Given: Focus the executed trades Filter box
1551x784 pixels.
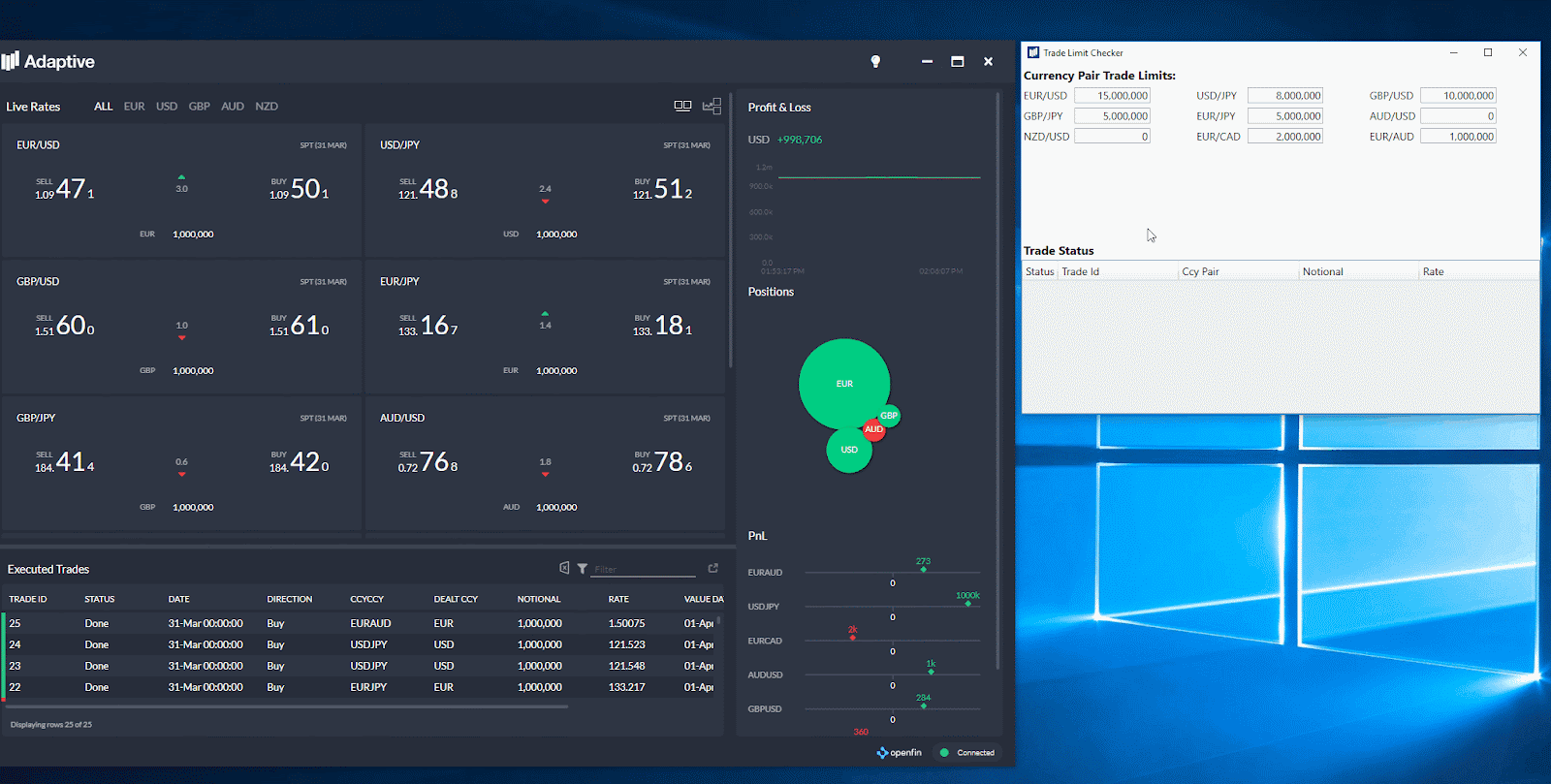Looking at the screenshot, I should [x=644, y=569].
